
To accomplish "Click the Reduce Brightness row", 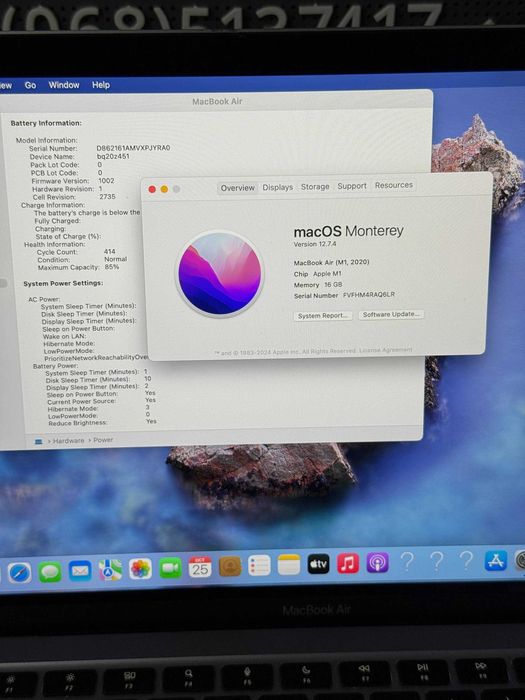I will click(102, 422).
